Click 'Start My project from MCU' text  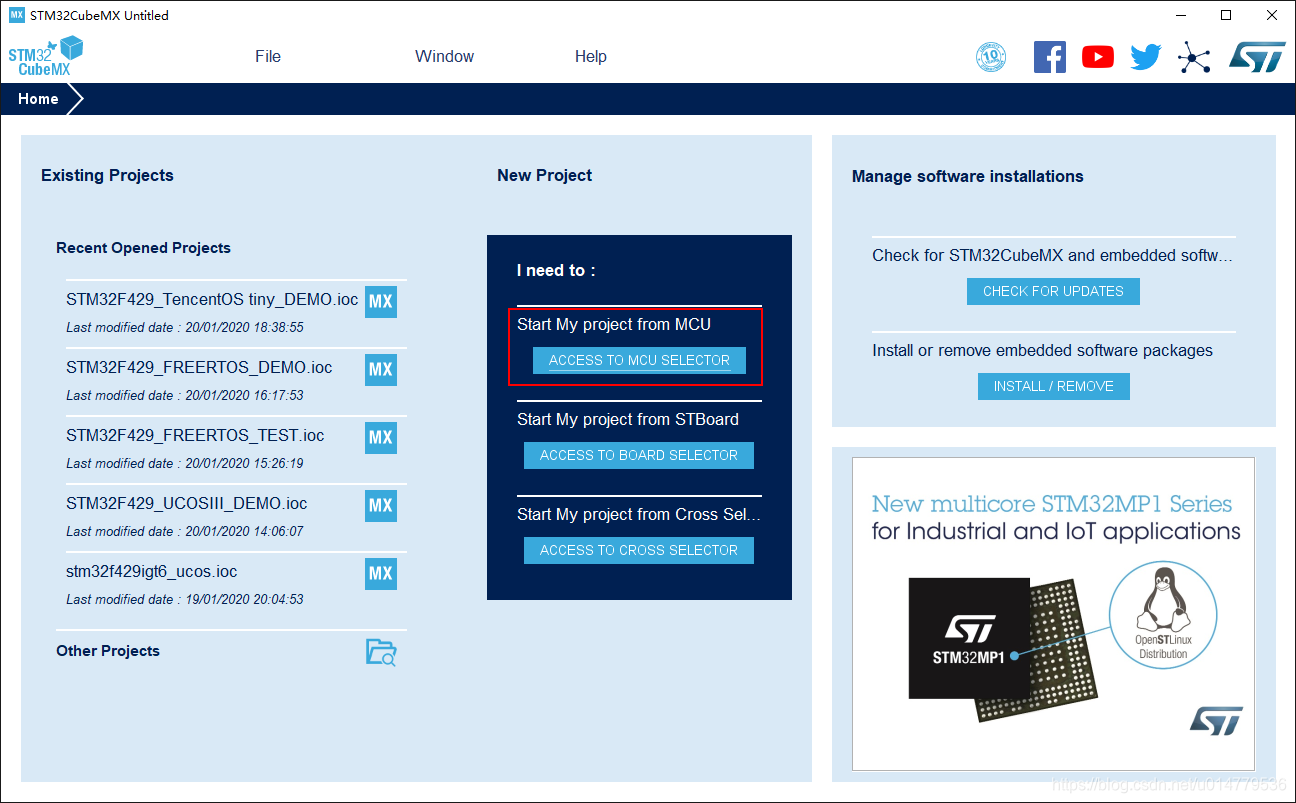[x=614, y=325]
